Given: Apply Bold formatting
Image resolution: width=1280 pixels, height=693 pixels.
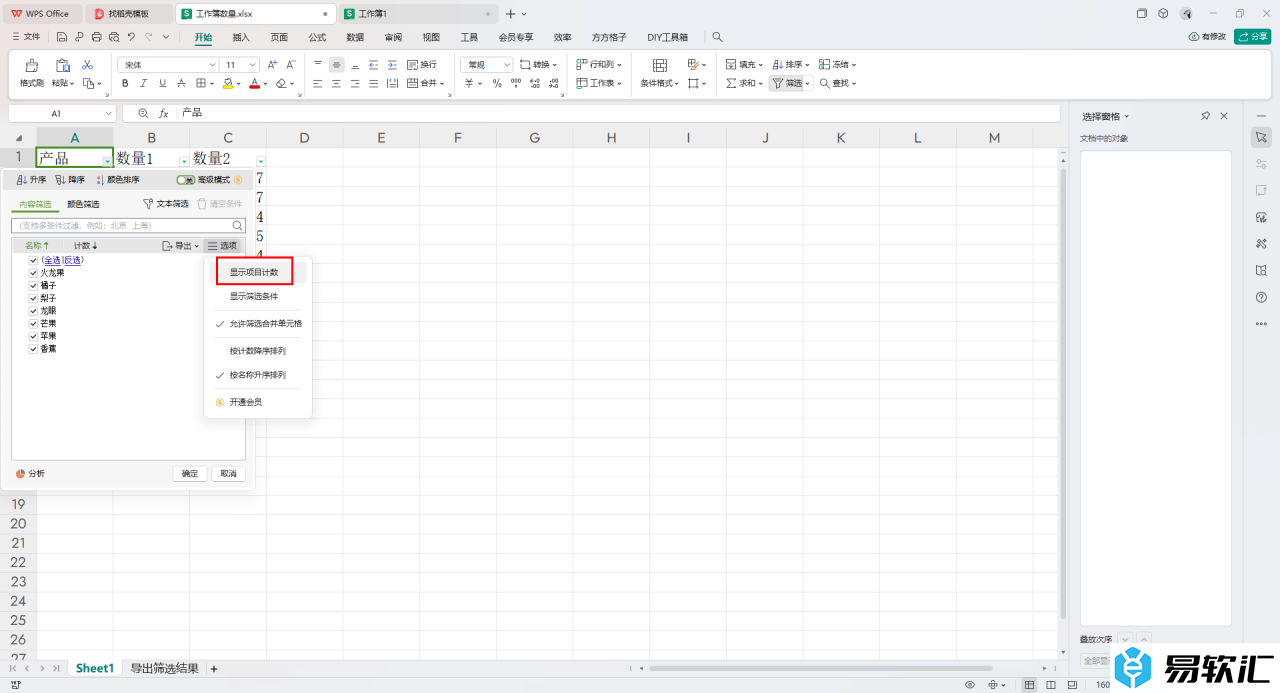Looking at the screenshot, I should pyautogui.click(x=126, y=84).
